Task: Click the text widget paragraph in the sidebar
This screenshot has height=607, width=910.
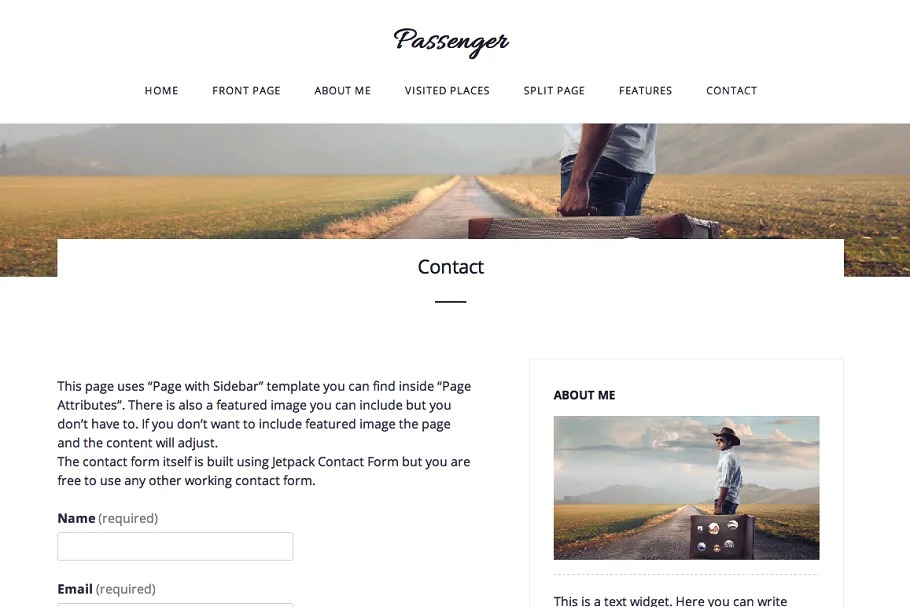Action: click(670, 601)
